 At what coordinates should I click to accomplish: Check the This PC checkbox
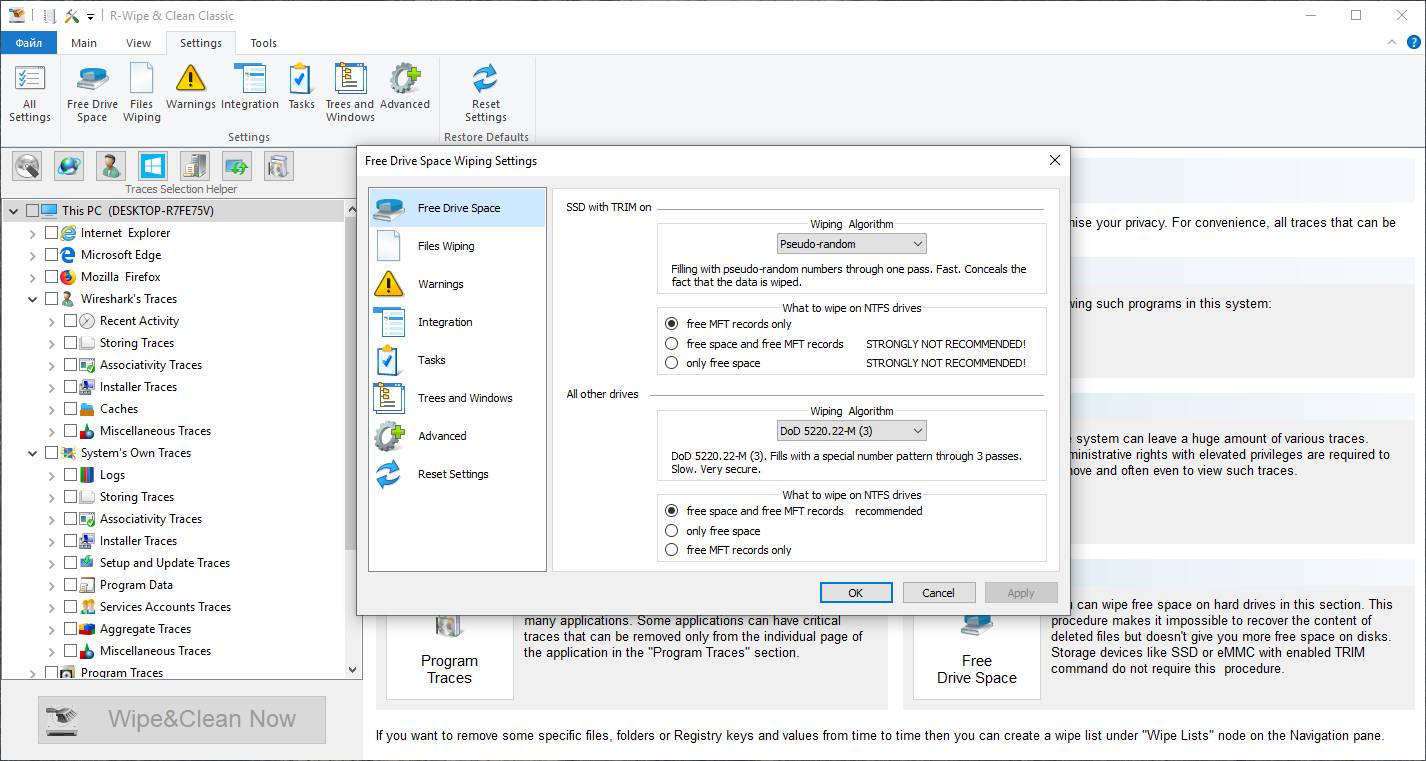(x=32, y=211)
